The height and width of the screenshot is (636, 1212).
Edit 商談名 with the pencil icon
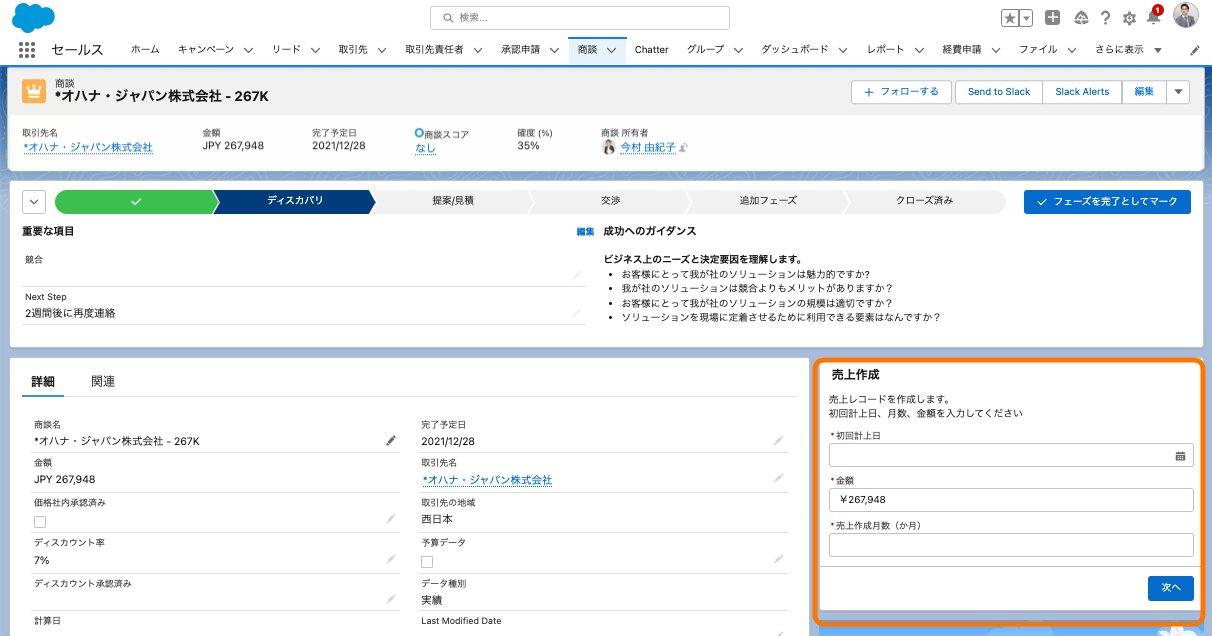(391, 440)
